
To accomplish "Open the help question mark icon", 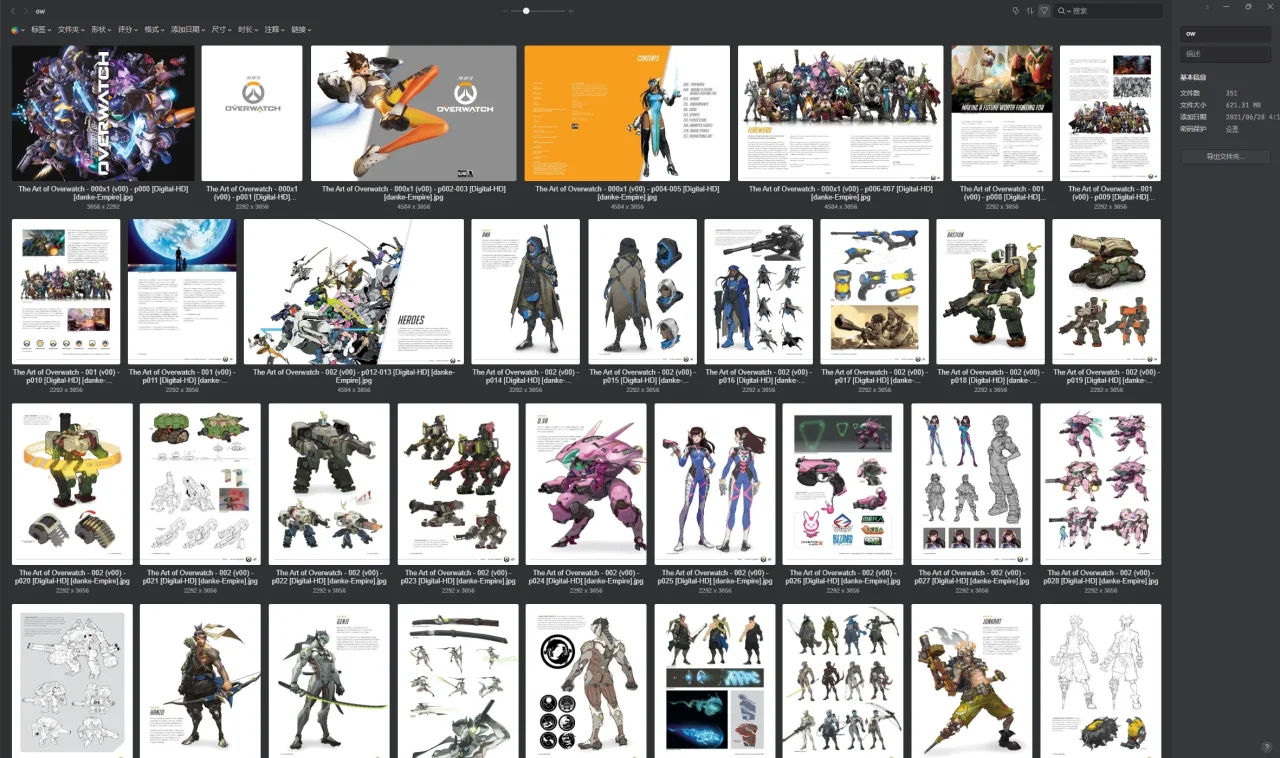I will click(1266, 747).
